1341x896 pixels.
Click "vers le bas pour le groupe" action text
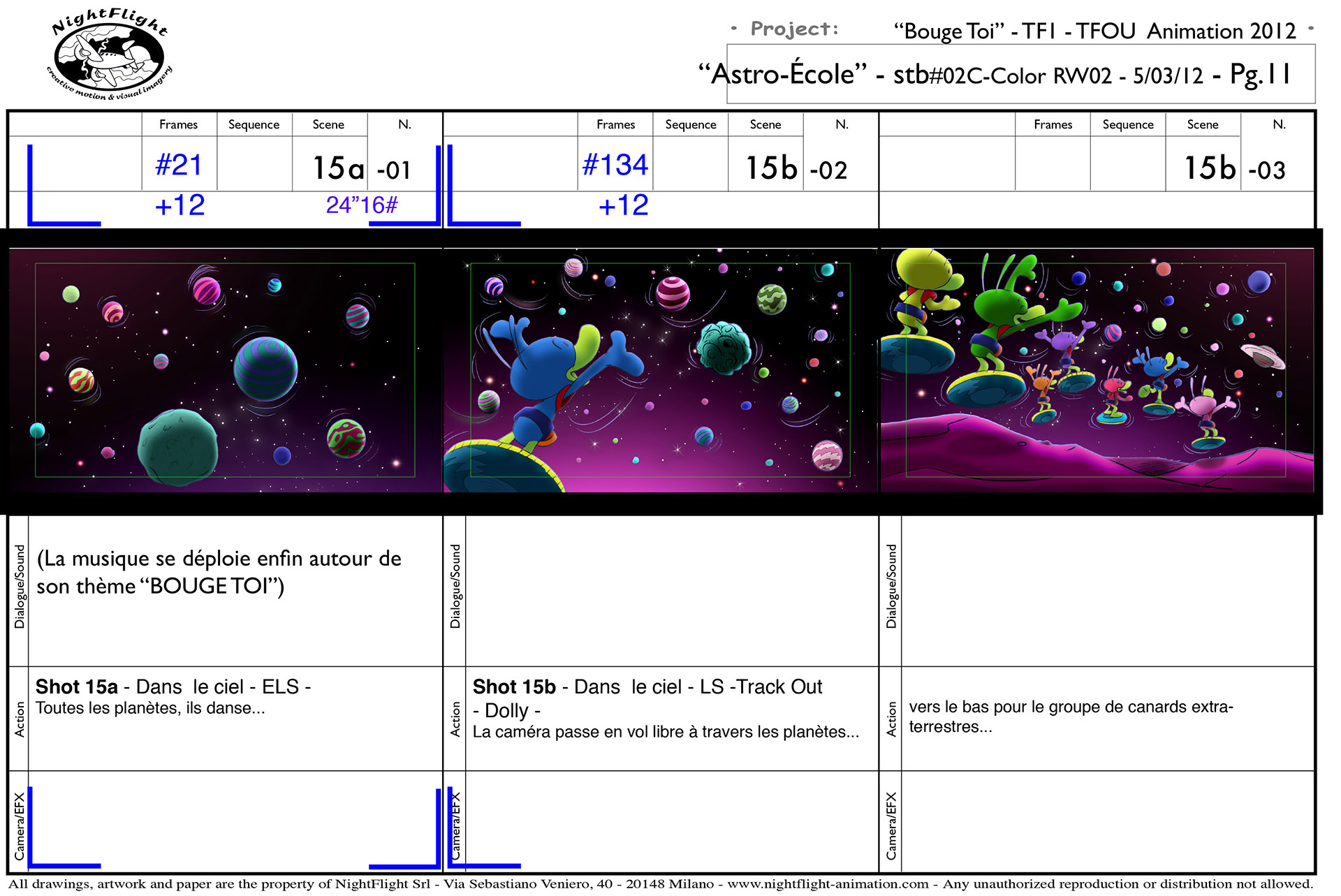pos(1071,717)
